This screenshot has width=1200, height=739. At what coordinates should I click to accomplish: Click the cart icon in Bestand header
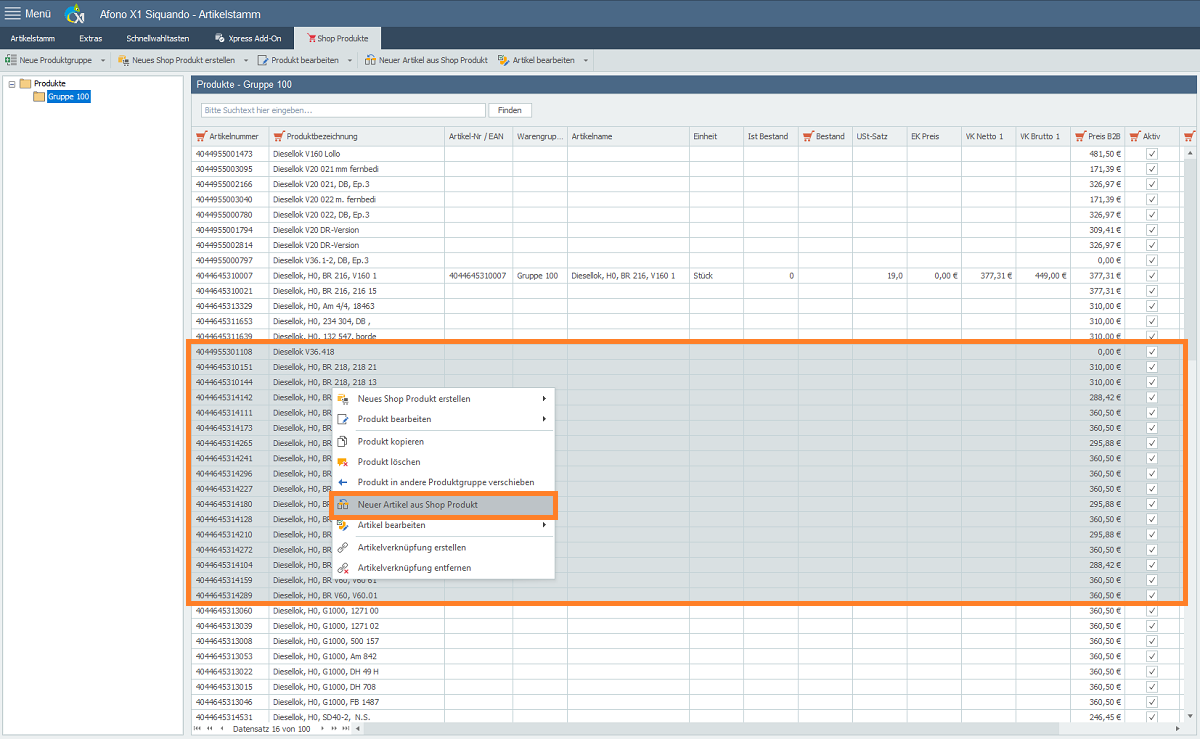click(x=808, y=136)
